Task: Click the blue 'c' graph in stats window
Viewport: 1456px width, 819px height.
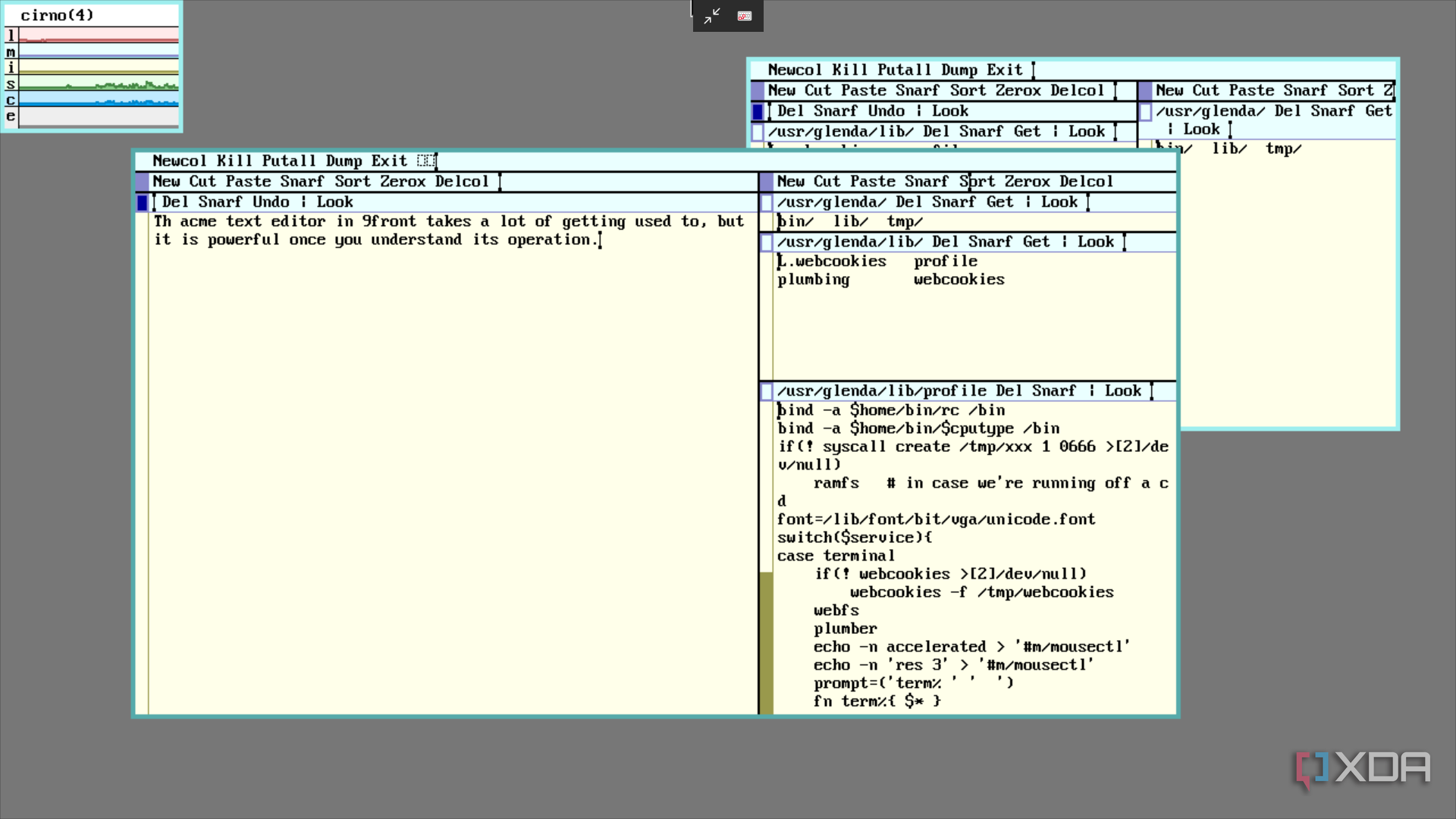Action: coord(99,99)
